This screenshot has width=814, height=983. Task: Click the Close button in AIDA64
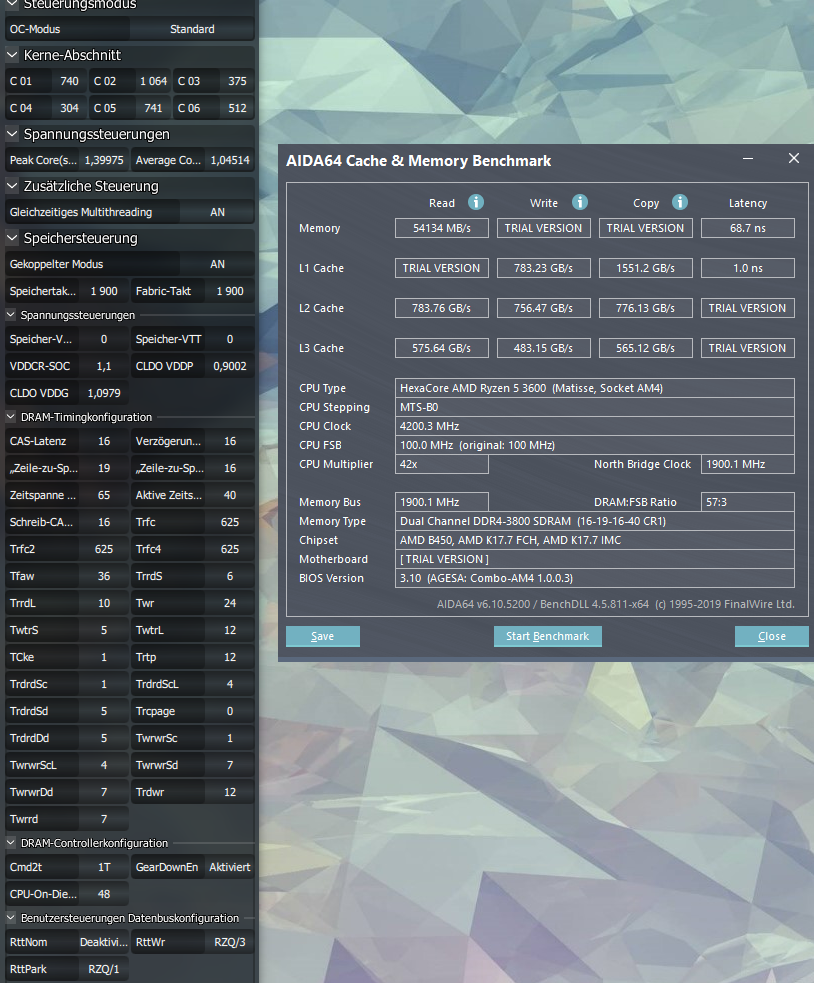point(771,636)
